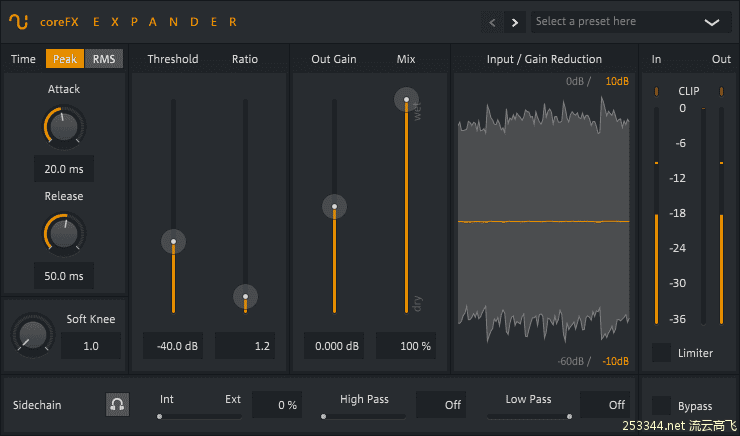Click the Attack value field 20.0 ms
Image resolution: width=740 pixels, height=436 pixels.
(64, 169)
